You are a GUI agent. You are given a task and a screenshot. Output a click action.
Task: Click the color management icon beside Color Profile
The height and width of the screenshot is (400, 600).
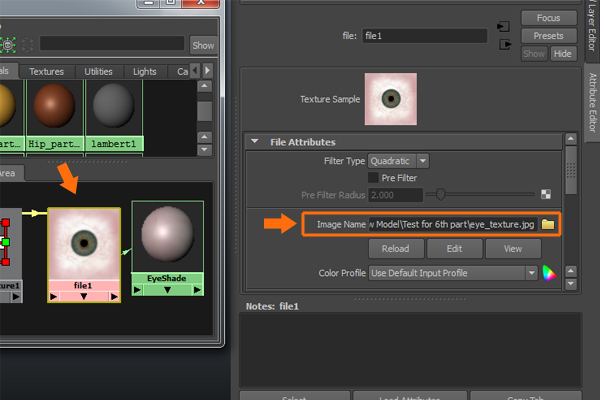(x=548, y=272)
